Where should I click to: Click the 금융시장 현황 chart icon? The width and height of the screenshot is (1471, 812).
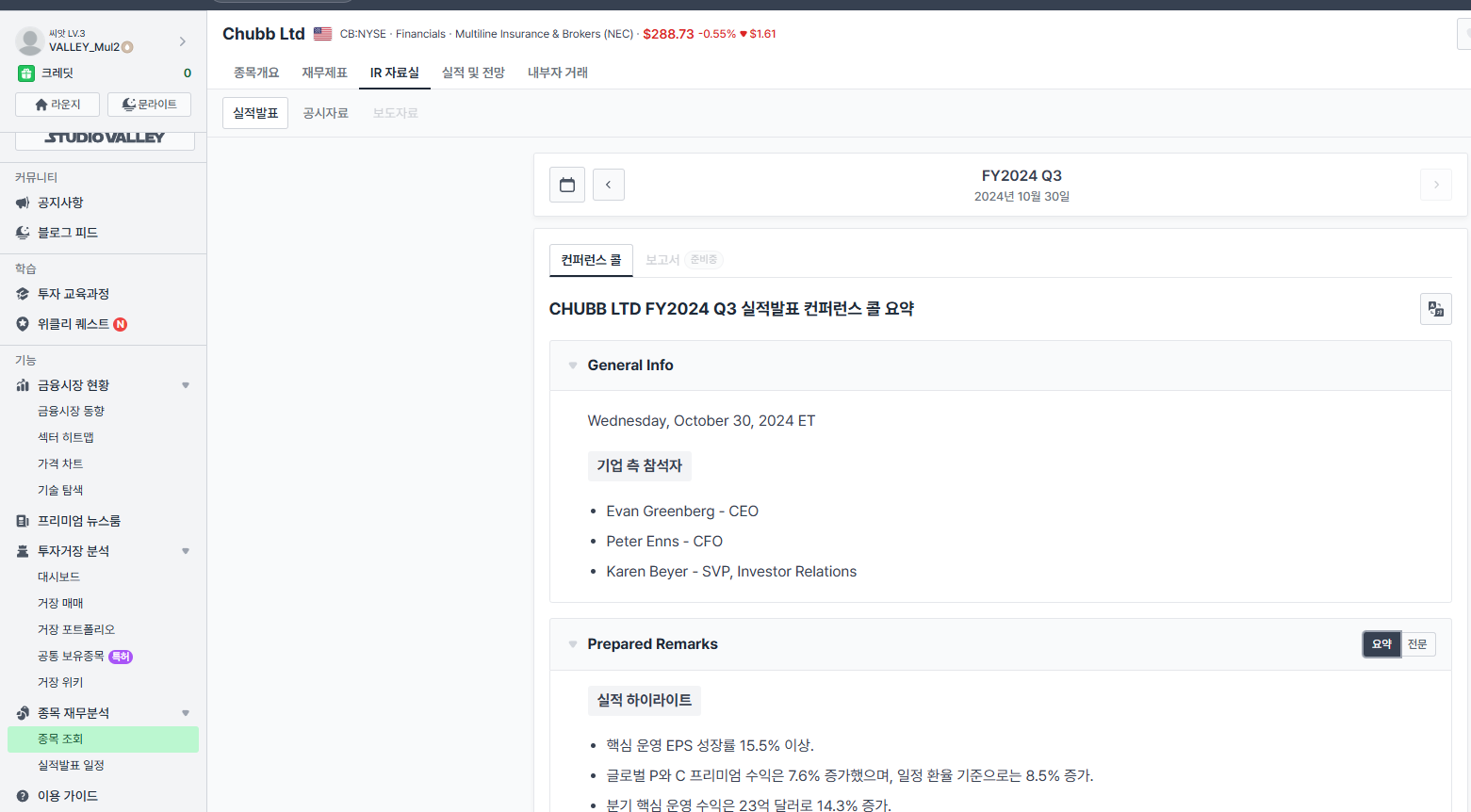click(x=23, y=385)
